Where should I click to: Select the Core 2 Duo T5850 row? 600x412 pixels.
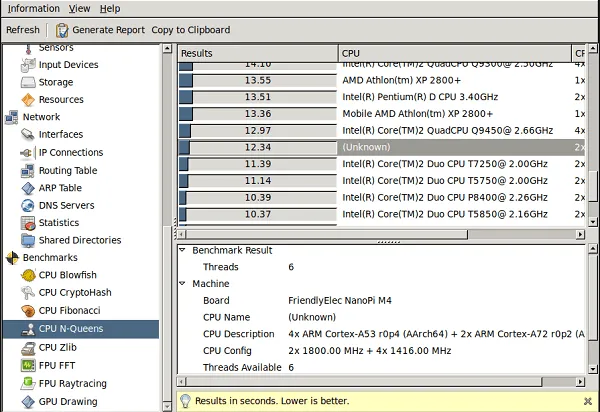[382, 214]
